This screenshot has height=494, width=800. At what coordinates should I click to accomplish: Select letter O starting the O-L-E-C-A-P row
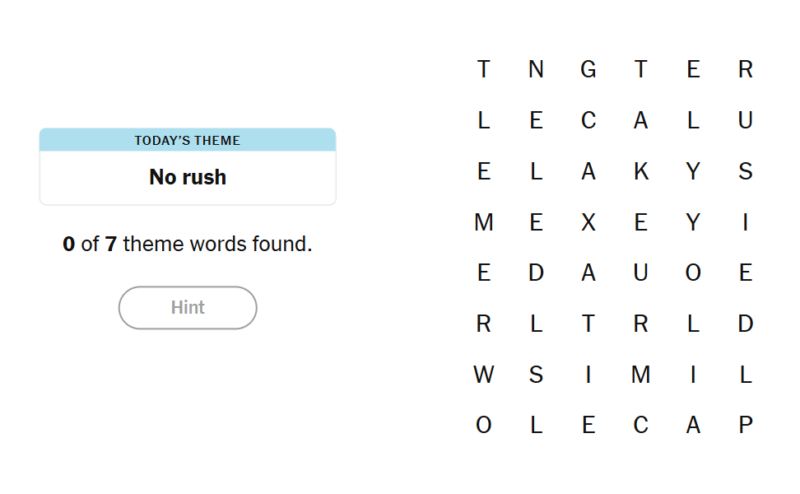point(484,425)
